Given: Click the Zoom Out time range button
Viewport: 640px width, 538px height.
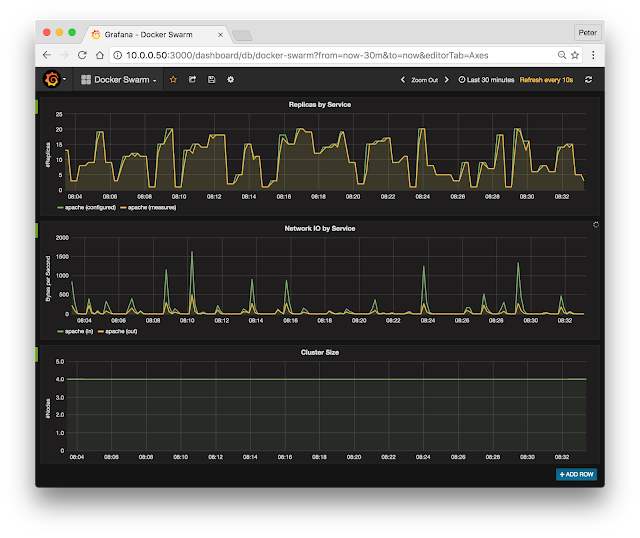Looking at the screenshot, I should (x=424, y=80).
